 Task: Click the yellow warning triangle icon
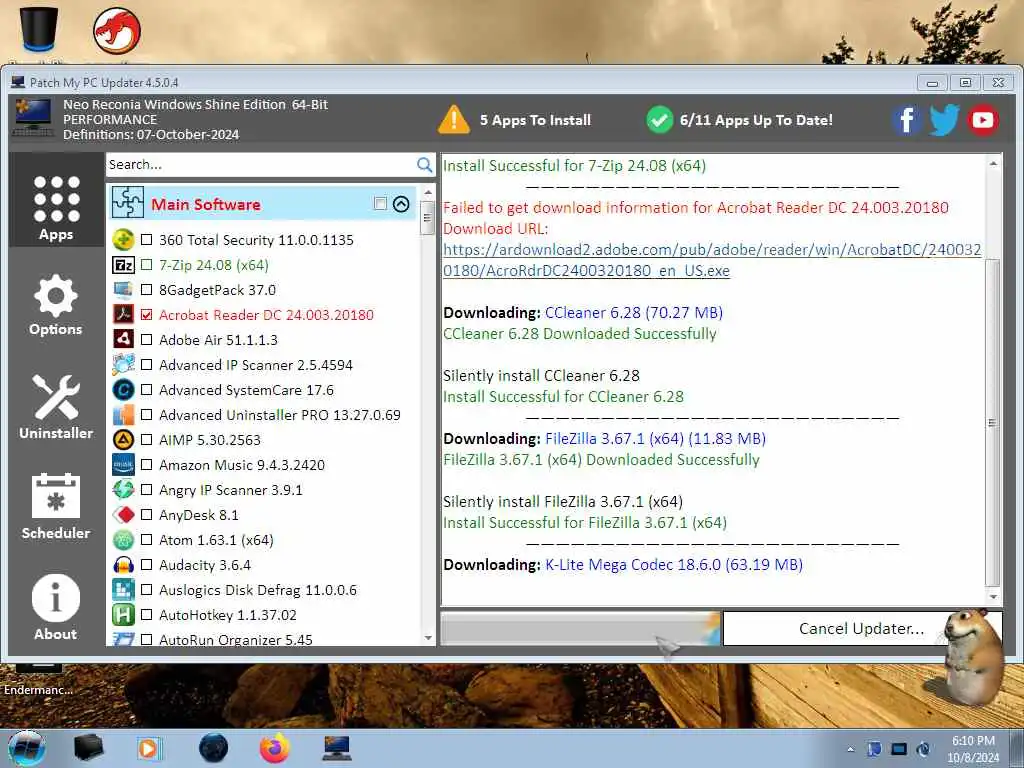454,120
